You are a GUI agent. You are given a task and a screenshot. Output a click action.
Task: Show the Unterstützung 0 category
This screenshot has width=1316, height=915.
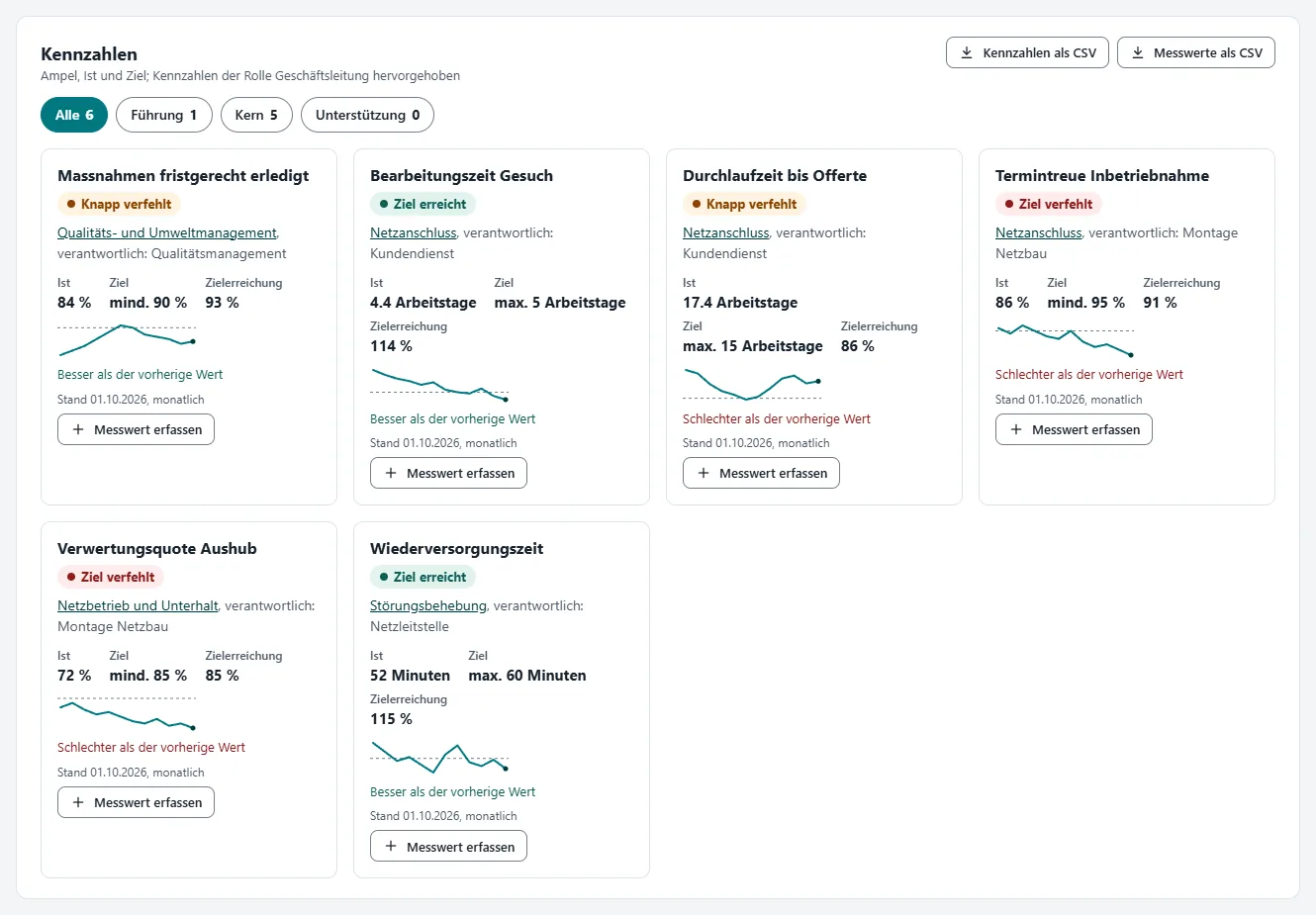click(x=367, y=115)
